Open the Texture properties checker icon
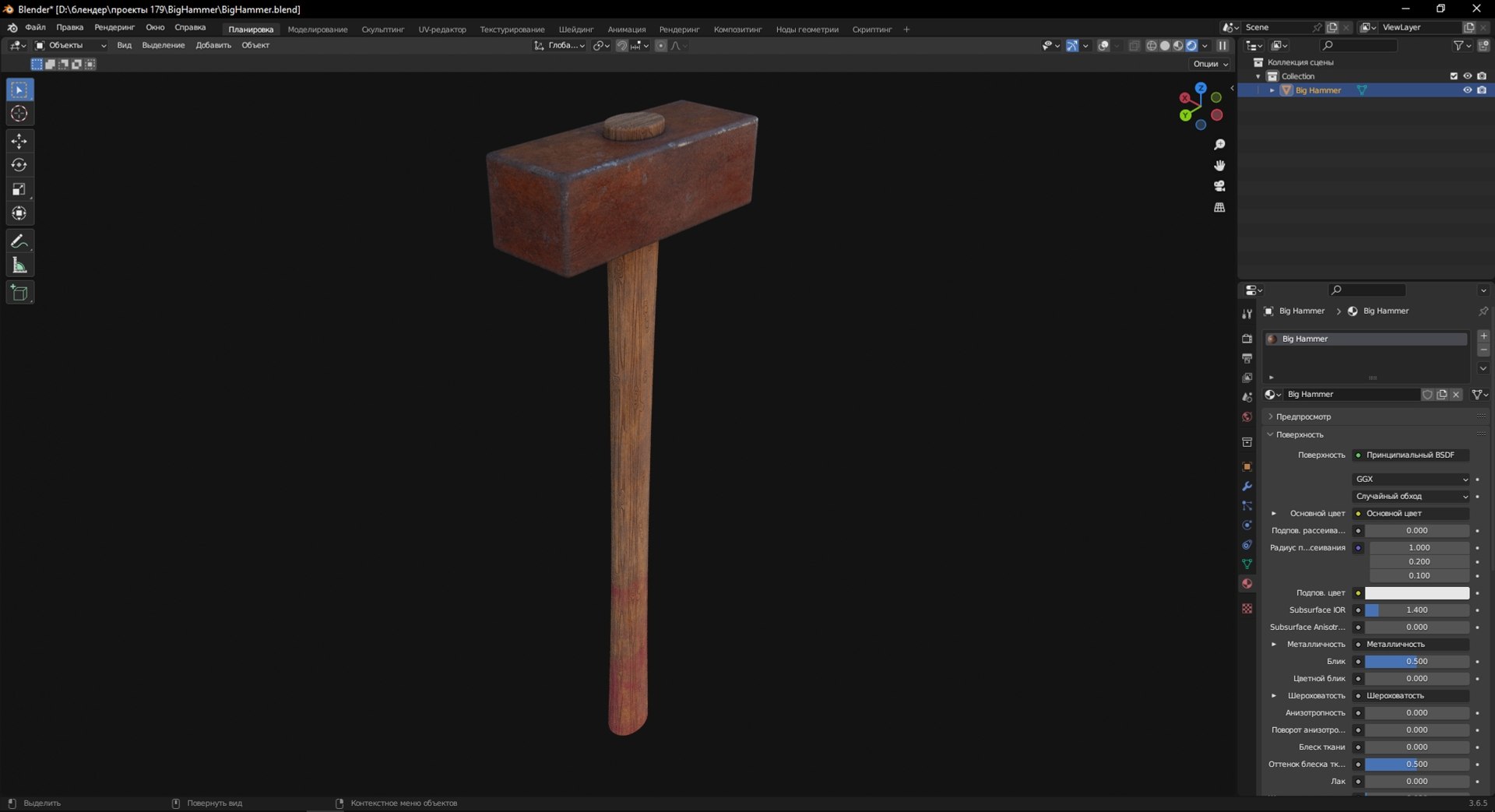The height and width of the screenshot is (812, 1495). click(x=1247, y=608)
